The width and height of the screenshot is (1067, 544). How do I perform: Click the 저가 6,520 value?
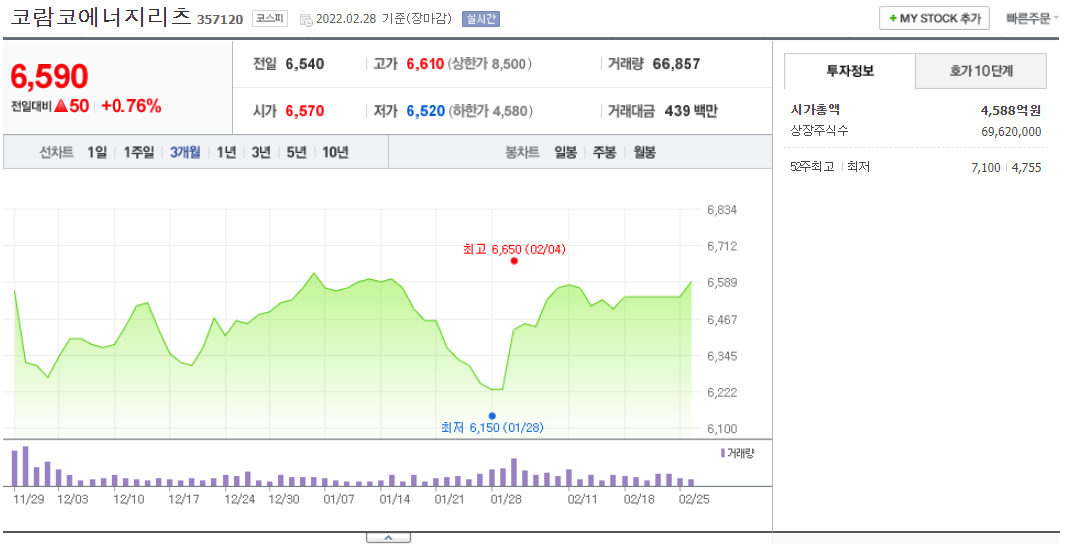425,111
